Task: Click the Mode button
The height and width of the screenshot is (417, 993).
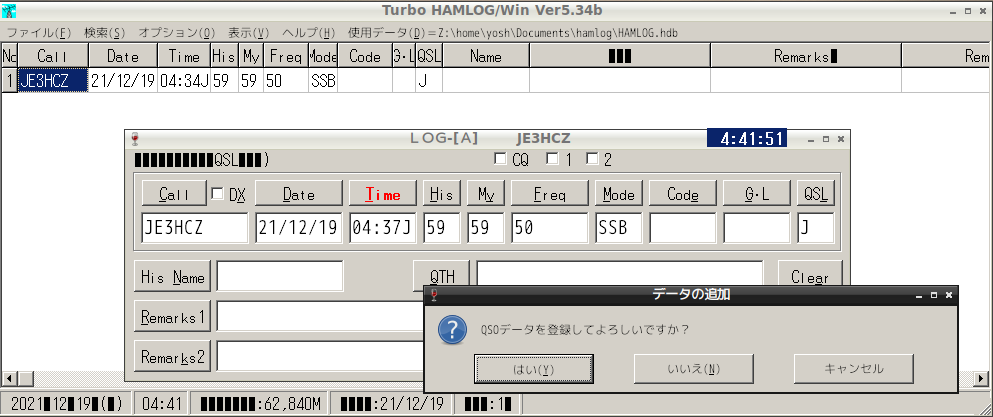Action: coord(619,193)
